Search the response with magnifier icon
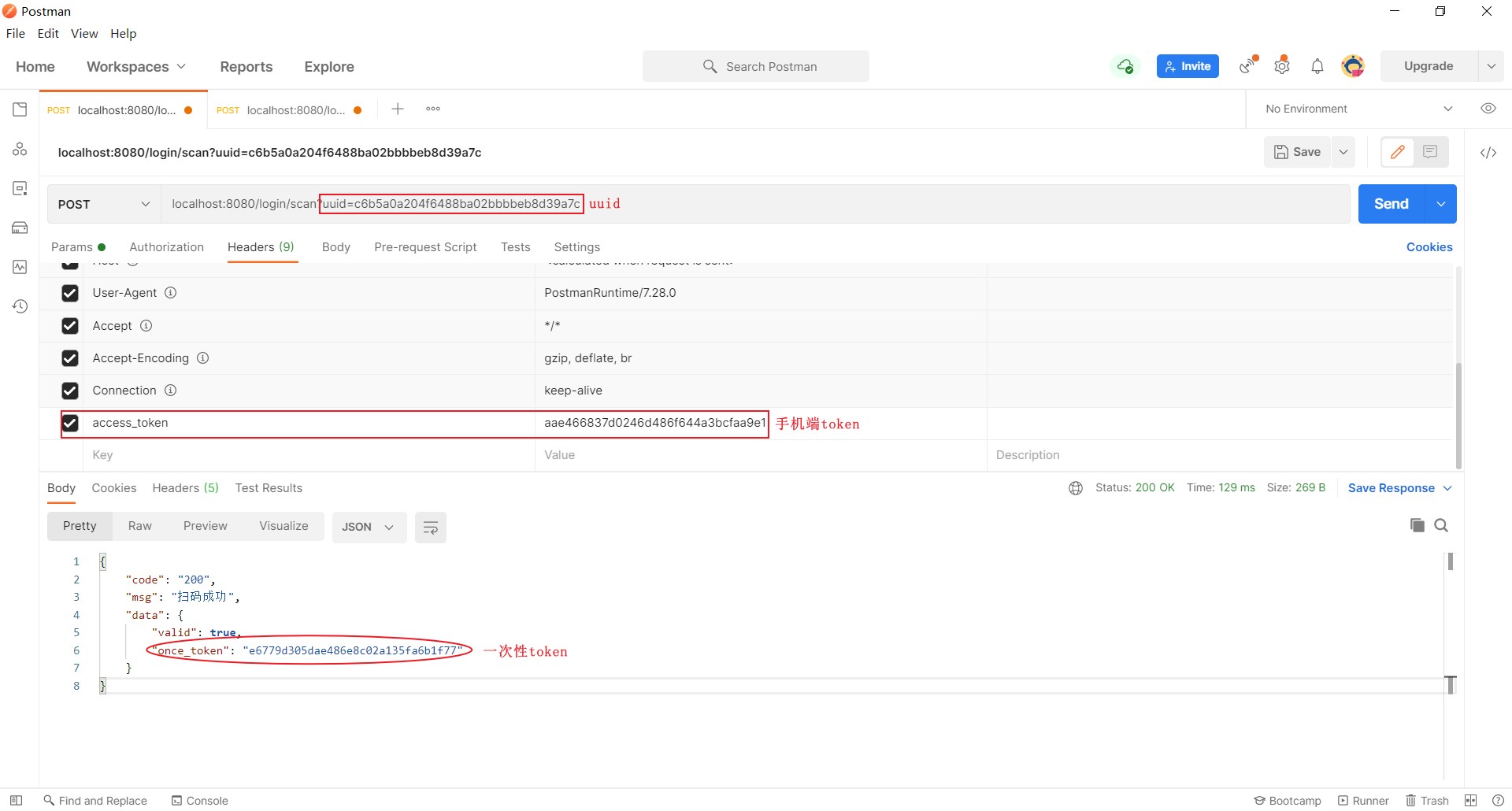 1441,525
